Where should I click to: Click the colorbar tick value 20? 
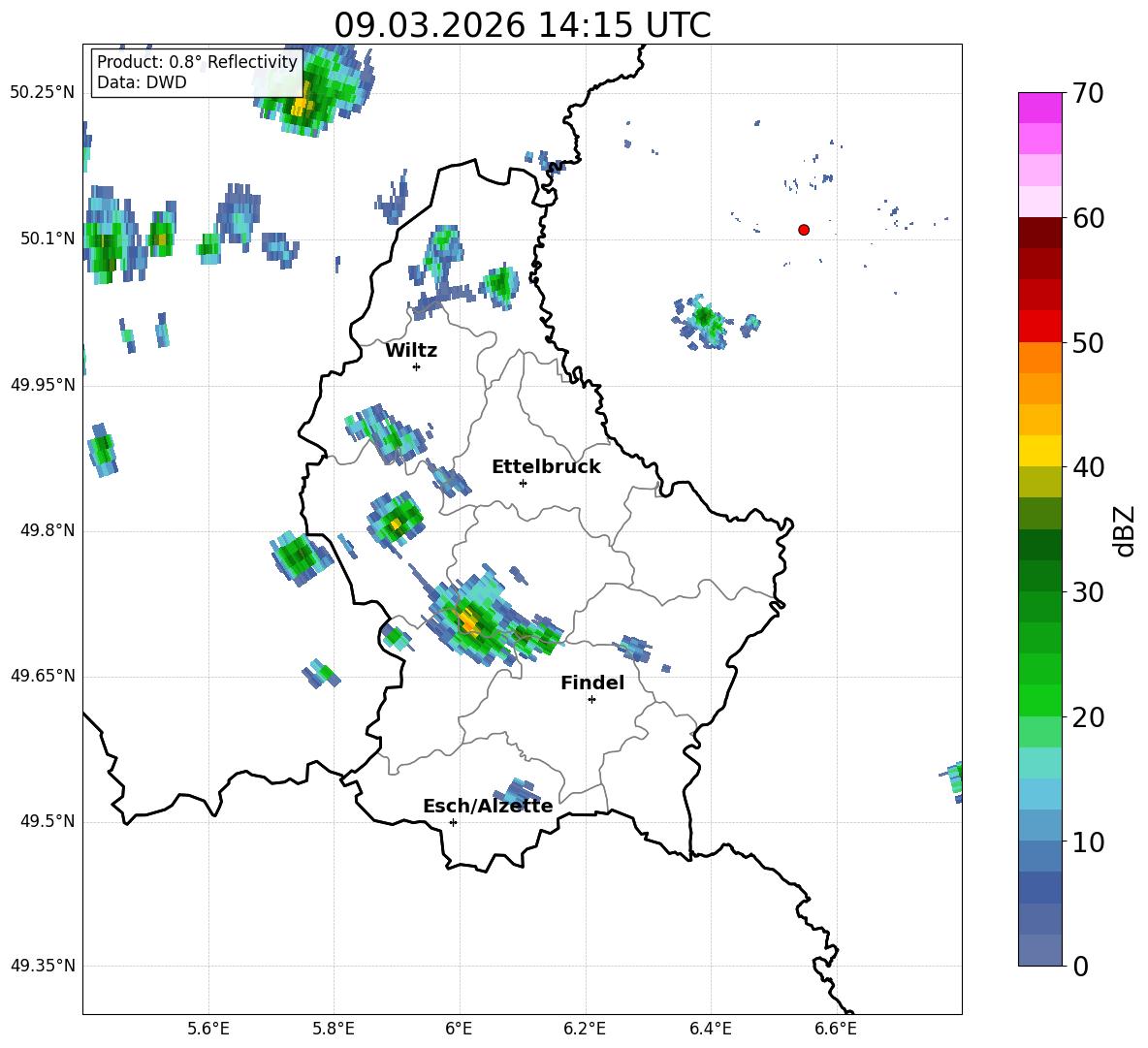pos(1088,717)
